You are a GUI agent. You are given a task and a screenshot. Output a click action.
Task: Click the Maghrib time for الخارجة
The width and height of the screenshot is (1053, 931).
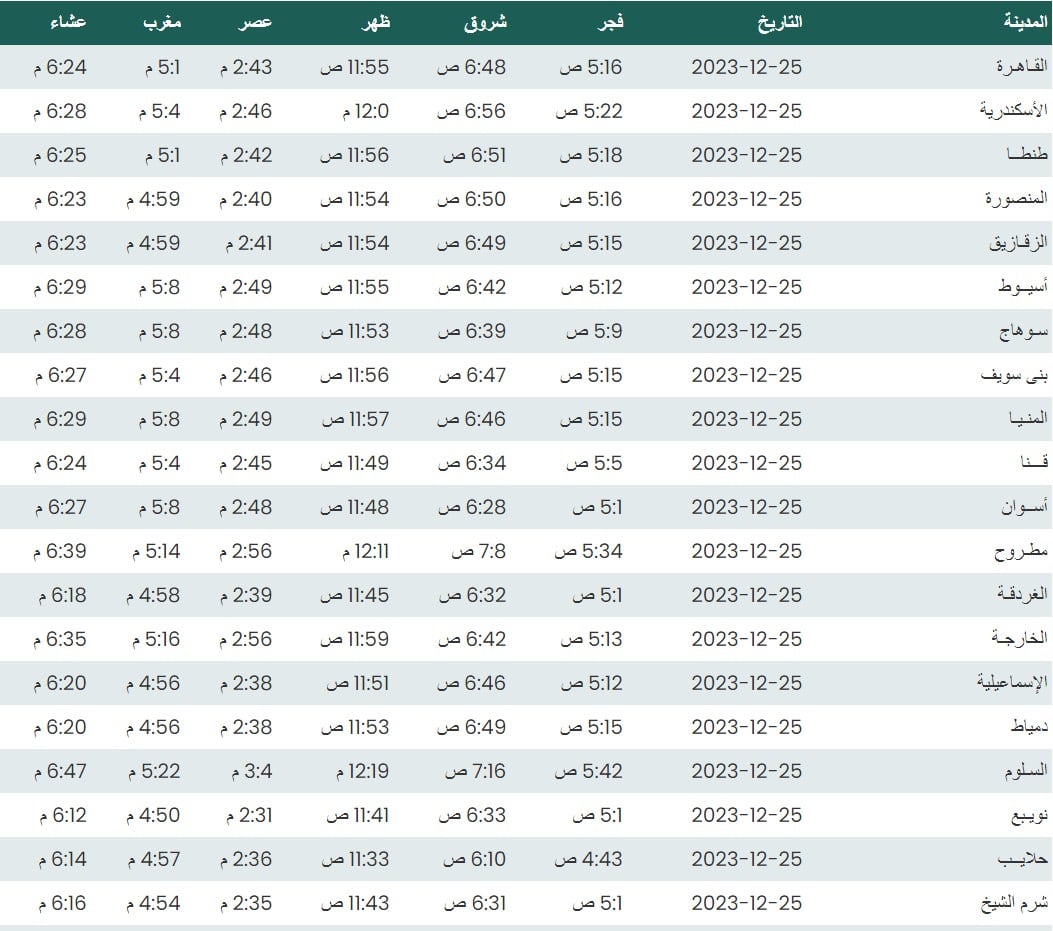click(x=153, y=639)
